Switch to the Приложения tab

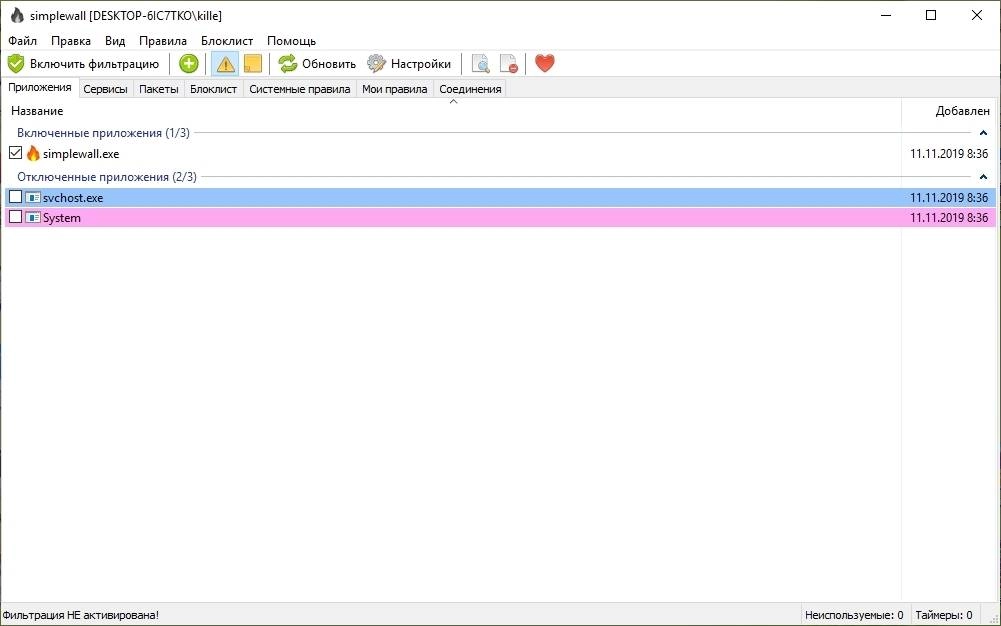40,87
